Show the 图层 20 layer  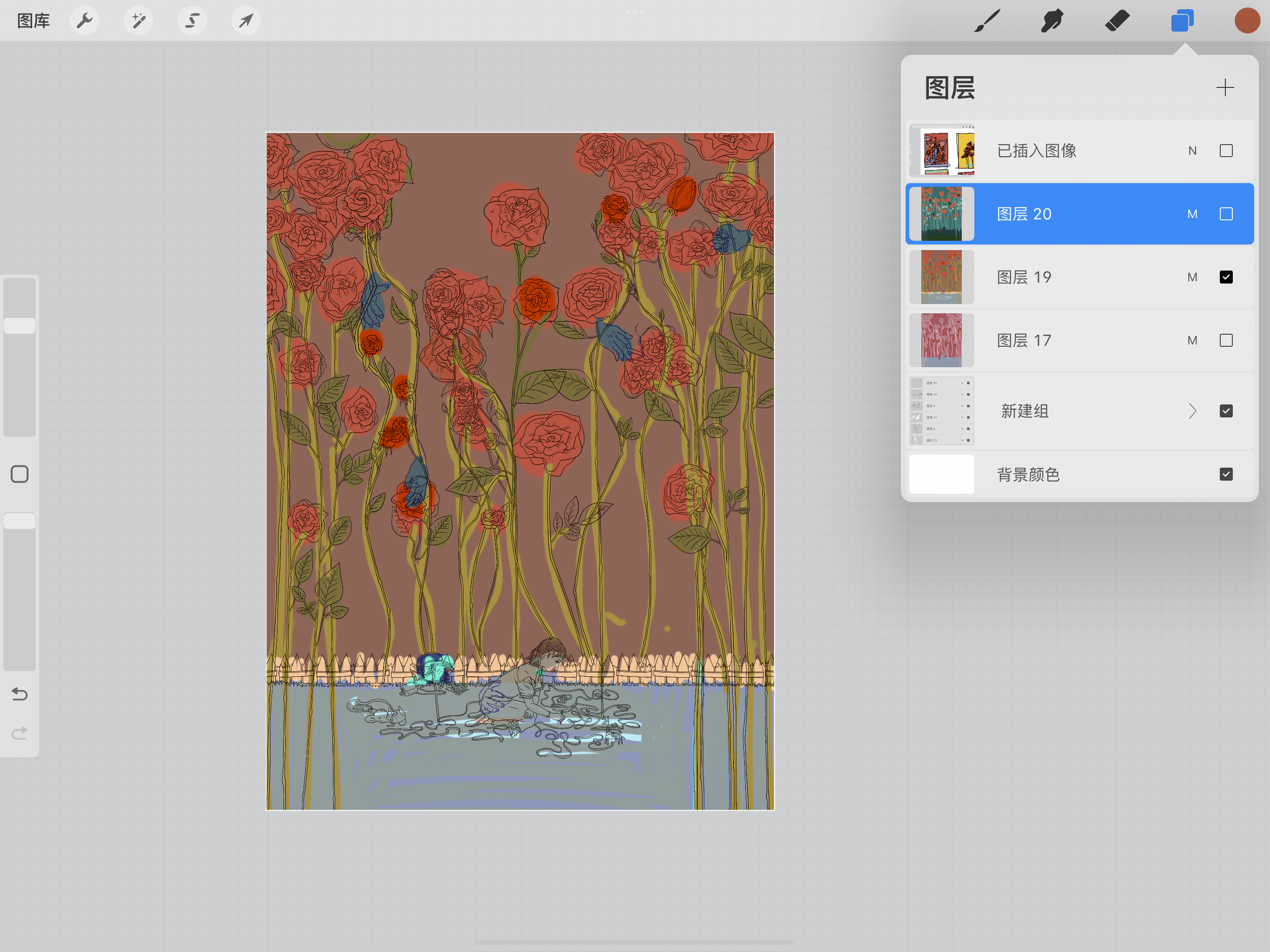(x=1226, y=214)
